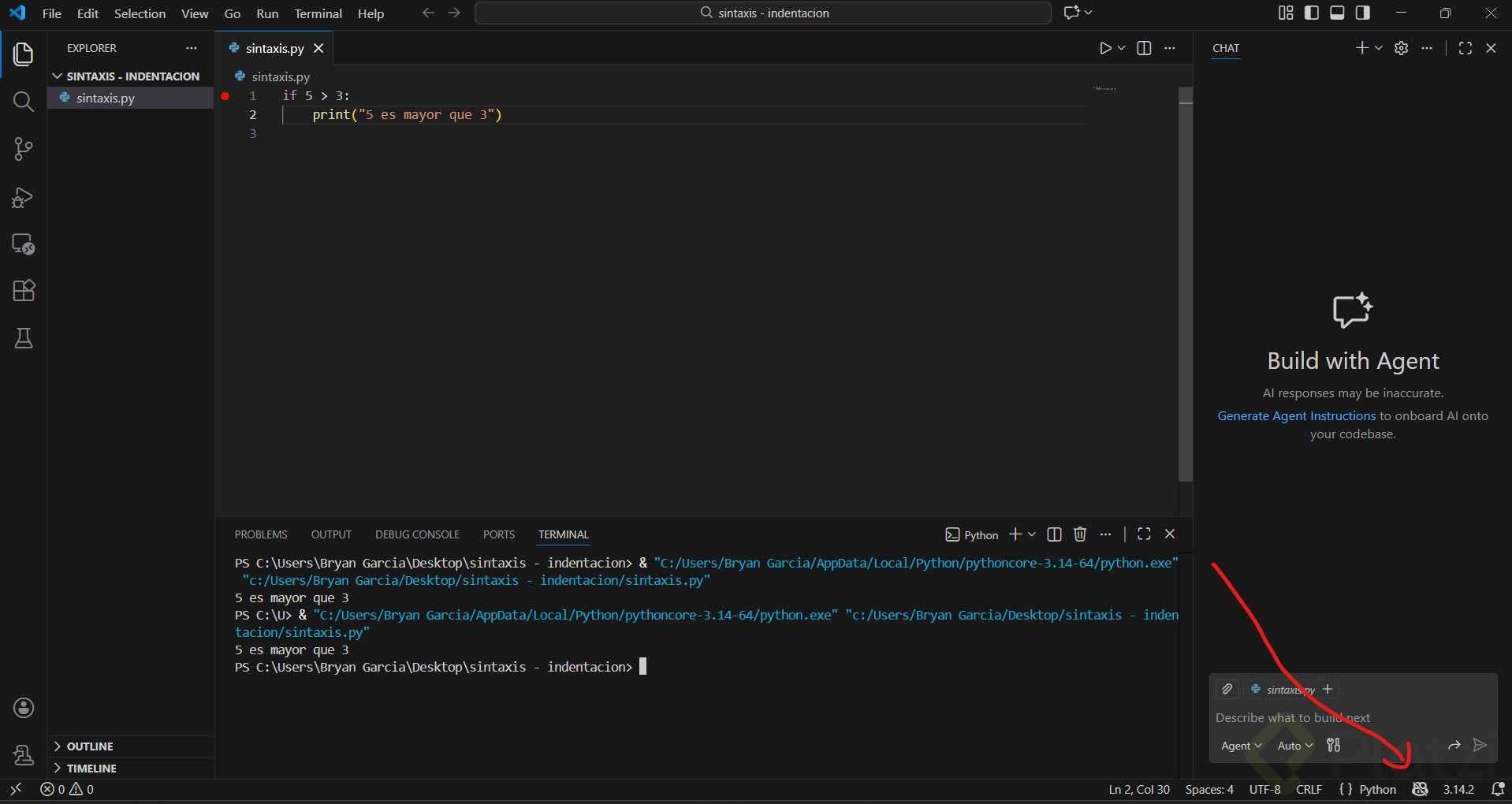
Task: Expand the OUTLINE section
Action: (90, 746)
